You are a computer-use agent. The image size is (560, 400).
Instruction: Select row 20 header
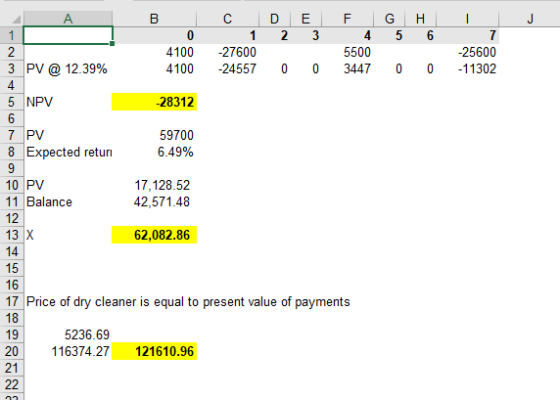point(11,351)
